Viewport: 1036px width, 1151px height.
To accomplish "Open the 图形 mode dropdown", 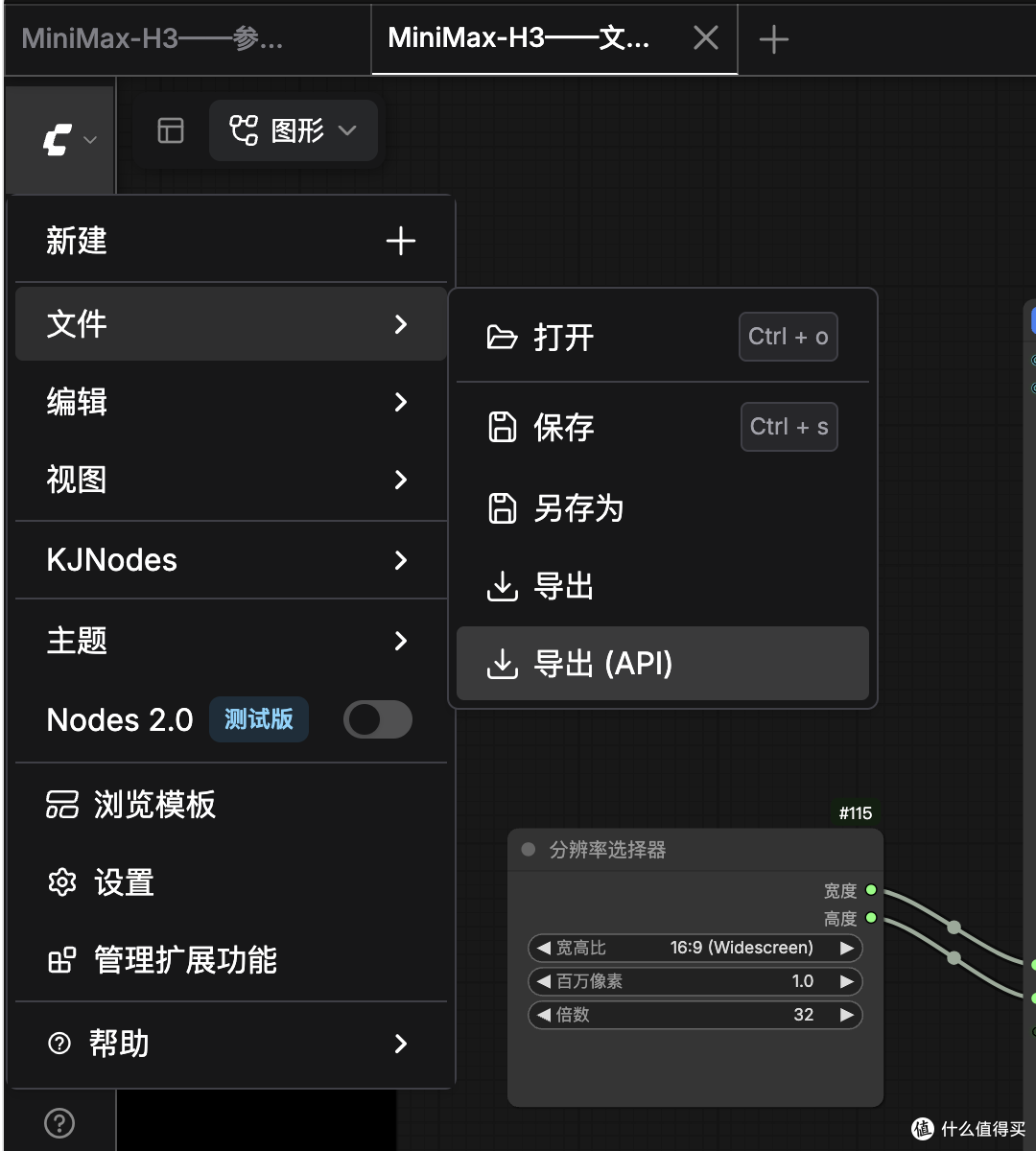I will point(294,130).
